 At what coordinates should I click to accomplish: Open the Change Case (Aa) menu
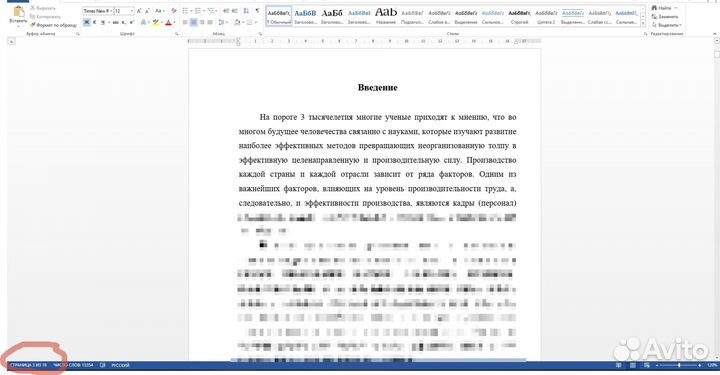[x=159, y=11]
